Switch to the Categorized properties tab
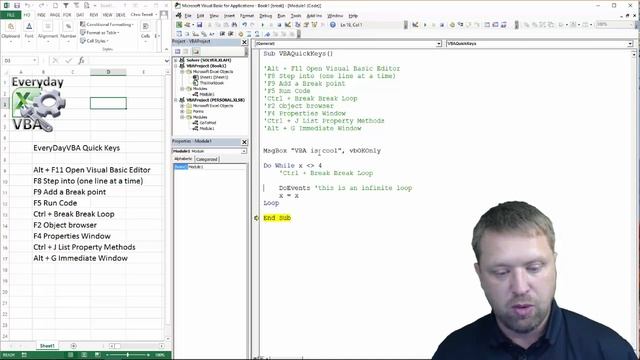Viewport: 640px width, 360px height. 207,159
